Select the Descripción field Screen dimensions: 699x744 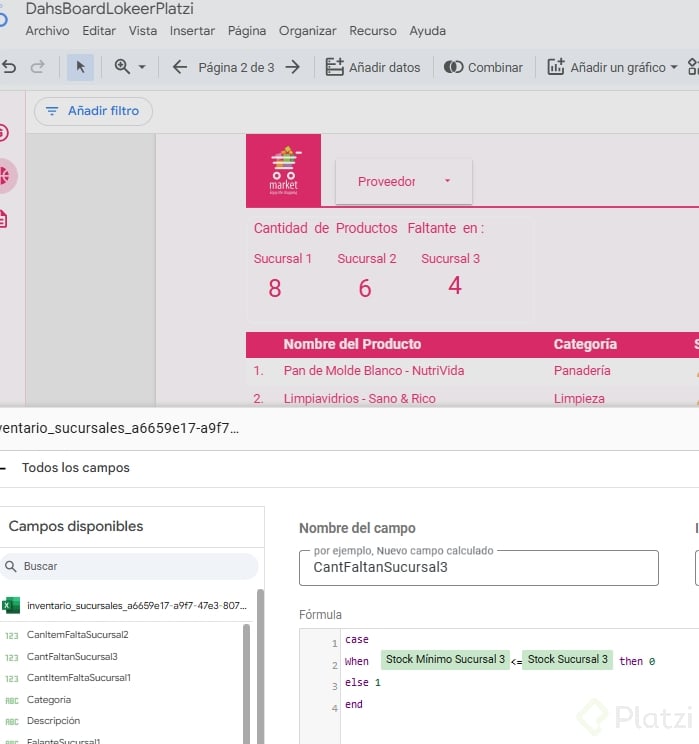pyautogui.click(x=54, y=721)
